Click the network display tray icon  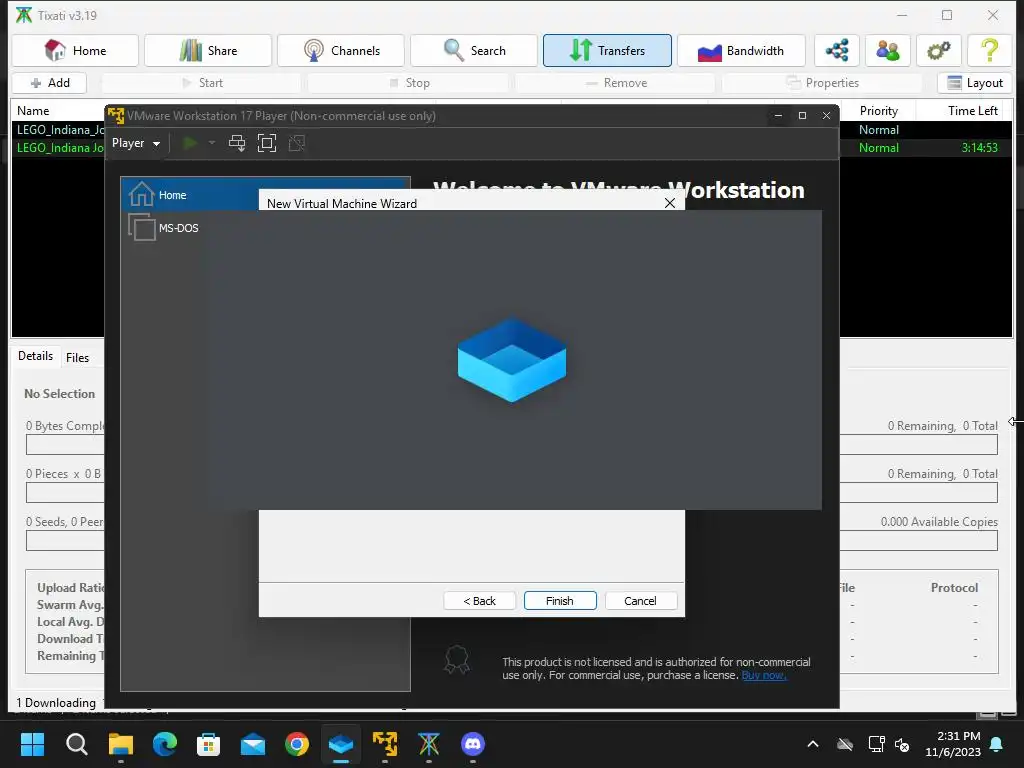(x=876, y=744)
